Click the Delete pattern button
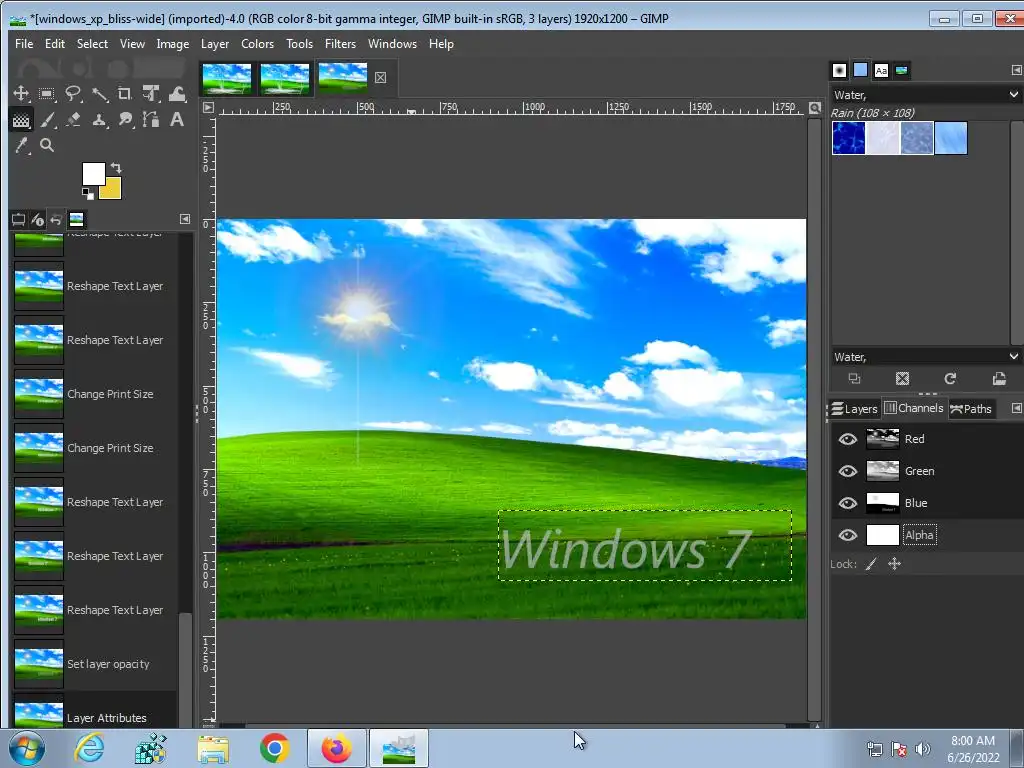1024x768 pixels. pyautogui.click(x=903, y=378)
